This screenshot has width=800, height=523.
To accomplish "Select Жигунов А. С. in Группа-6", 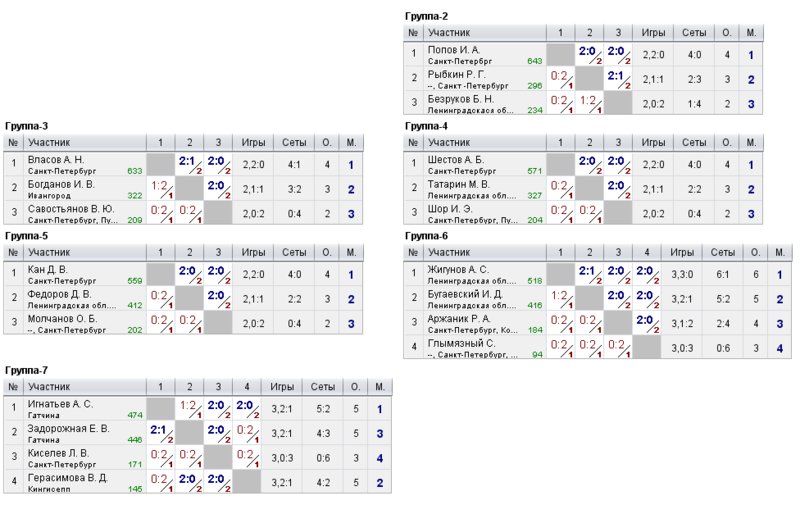I will [458, 269].
